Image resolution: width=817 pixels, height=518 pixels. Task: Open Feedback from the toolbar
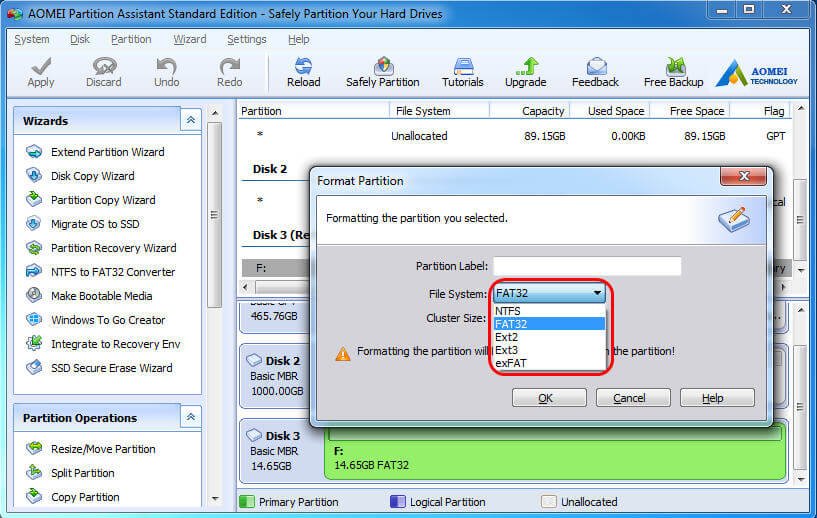(x=596, y=72)
